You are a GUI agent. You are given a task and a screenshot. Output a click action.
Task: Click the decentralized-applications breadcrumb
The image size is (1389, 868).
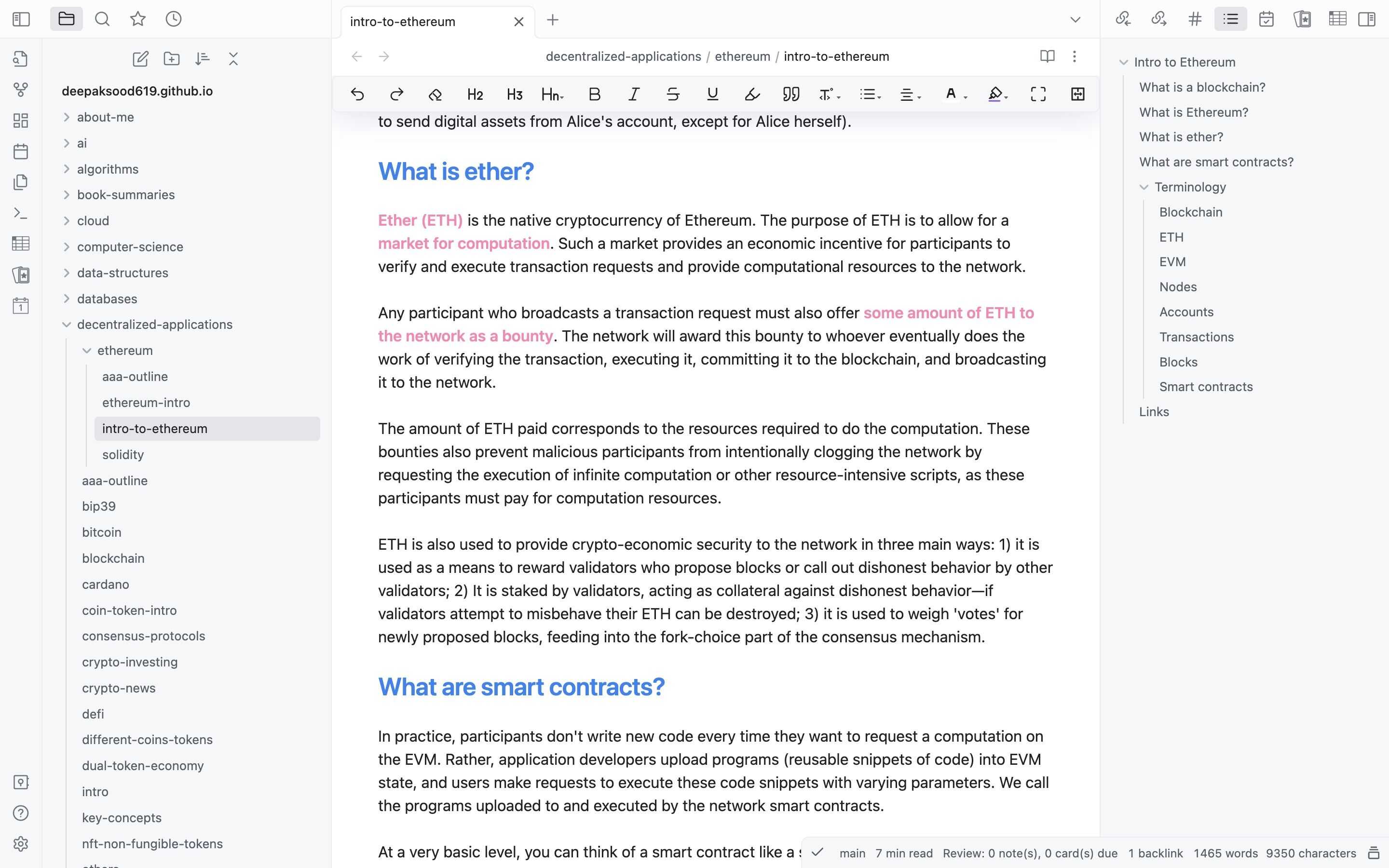[x=623, y=56]
